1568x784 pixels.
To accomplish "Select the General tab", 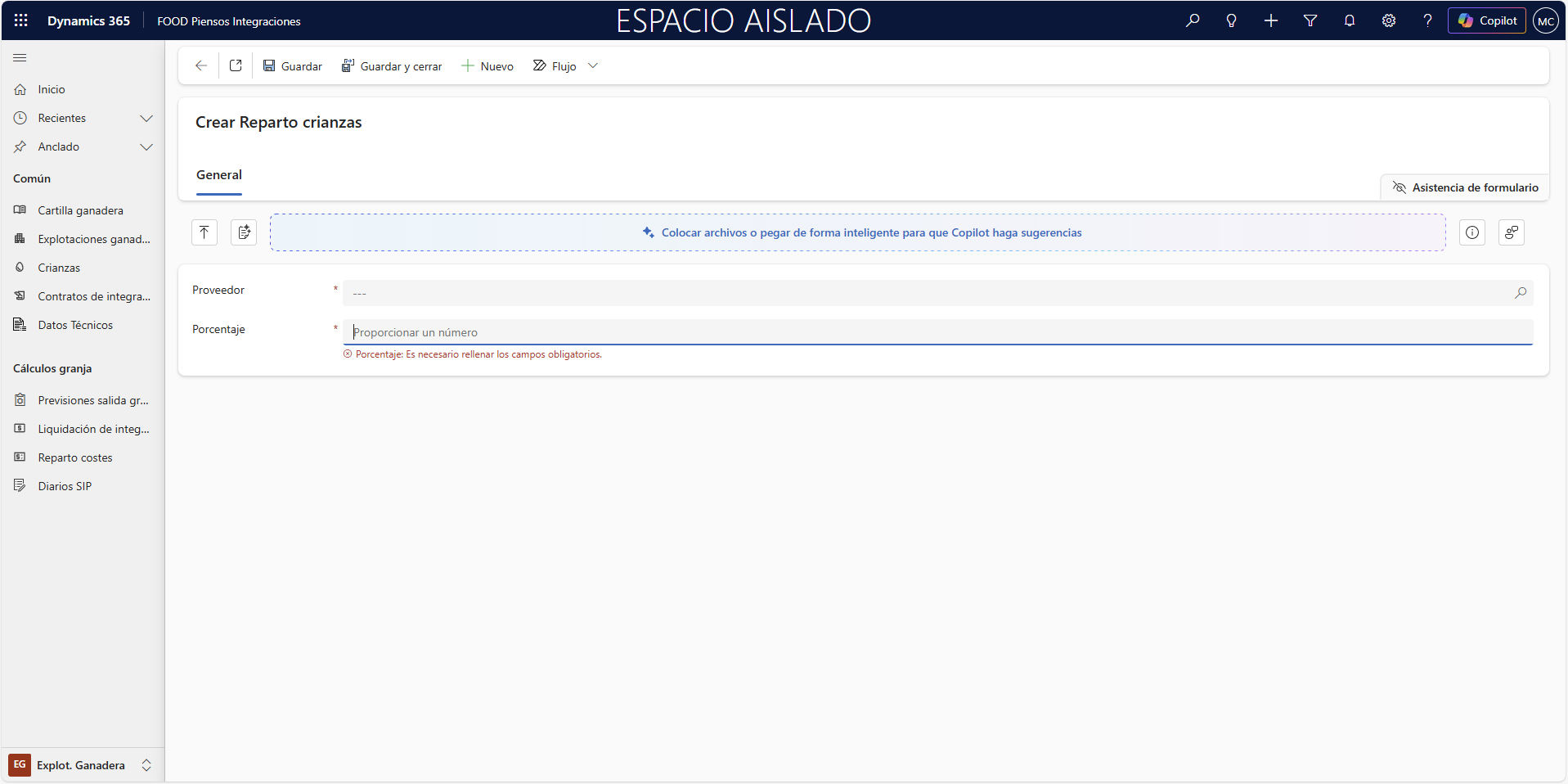I will tap(219, 174).
